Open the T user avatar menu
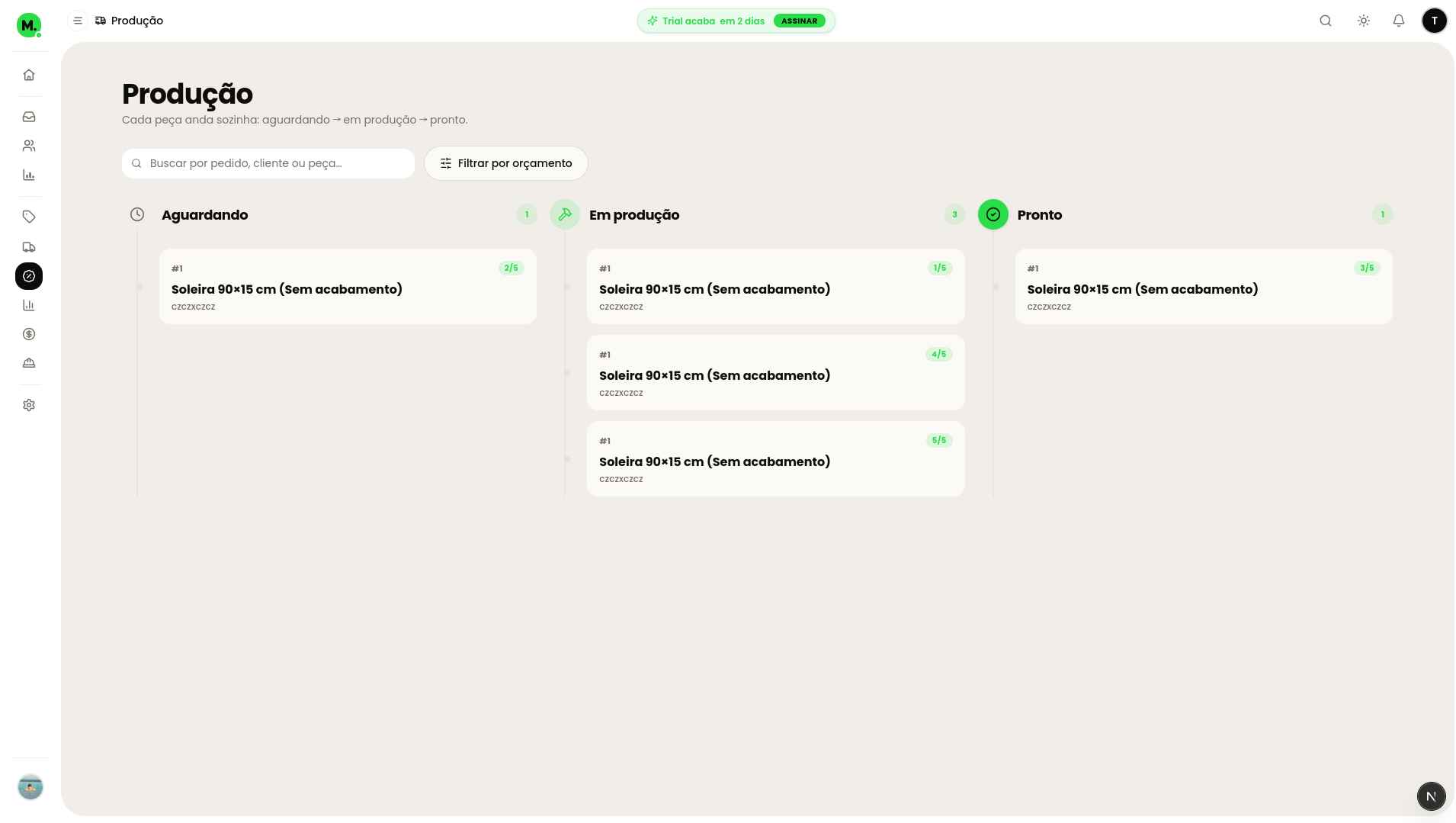Viewport: 1456px width, 823px height. pos(1435,21)
